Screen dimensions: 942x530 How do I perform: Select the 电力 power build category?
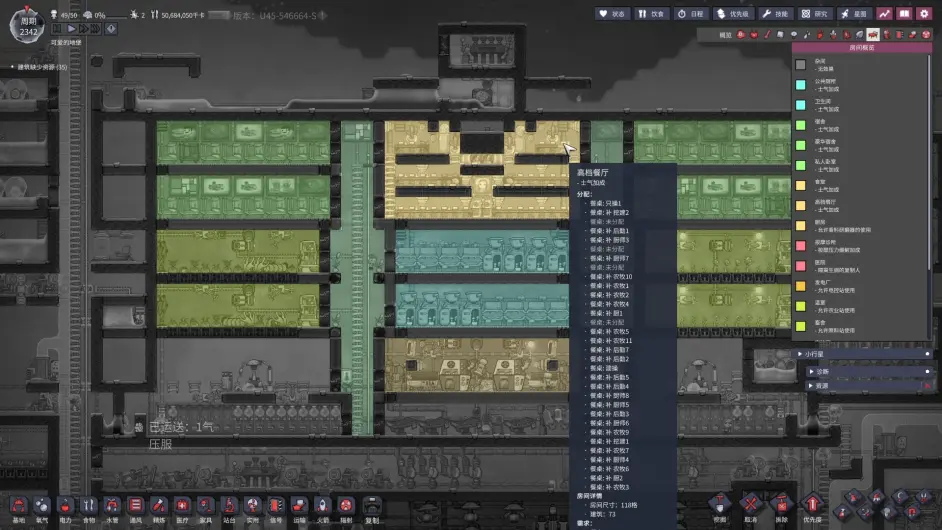coord(65,507)
